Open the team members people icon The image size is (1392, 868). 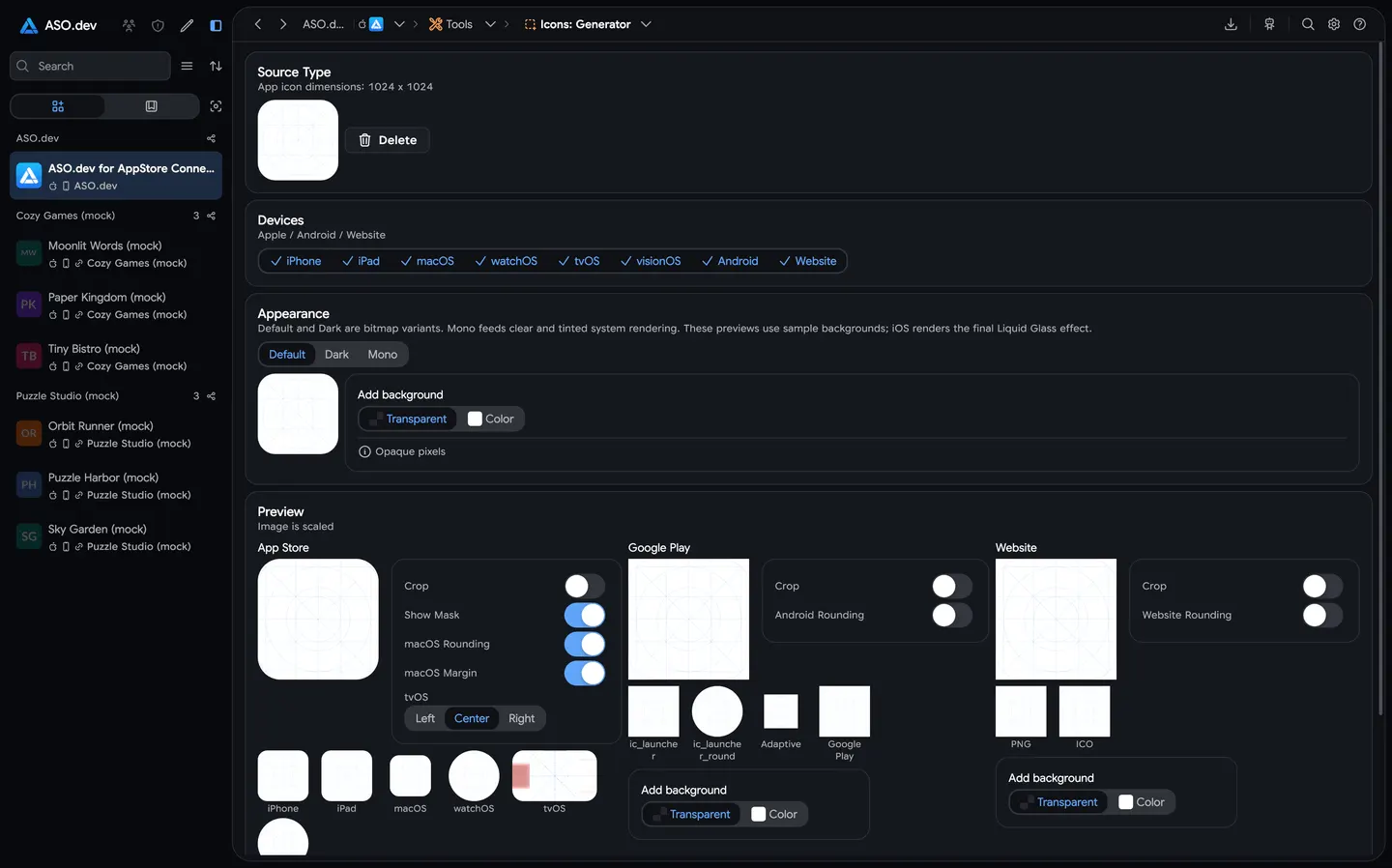tap(129, 25)
